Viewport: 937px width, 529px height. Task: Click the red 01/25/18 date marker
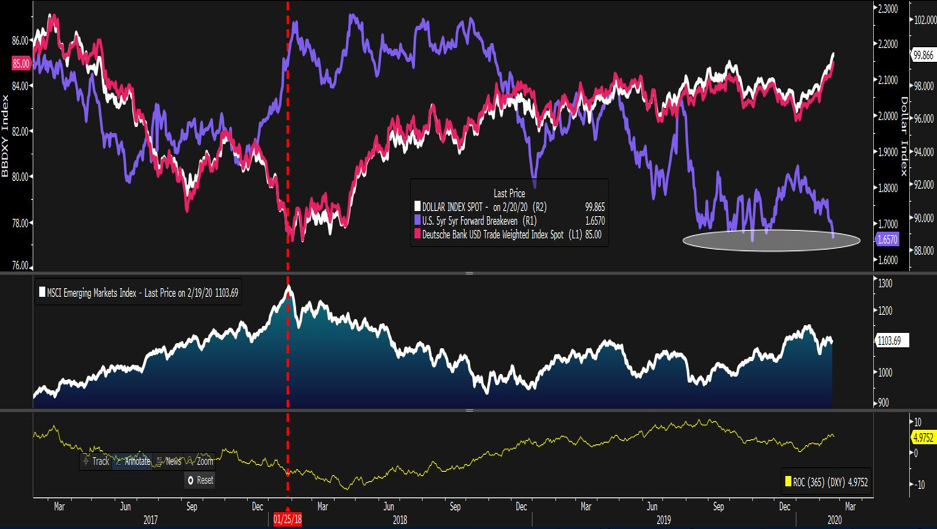[x=287, y=518]
